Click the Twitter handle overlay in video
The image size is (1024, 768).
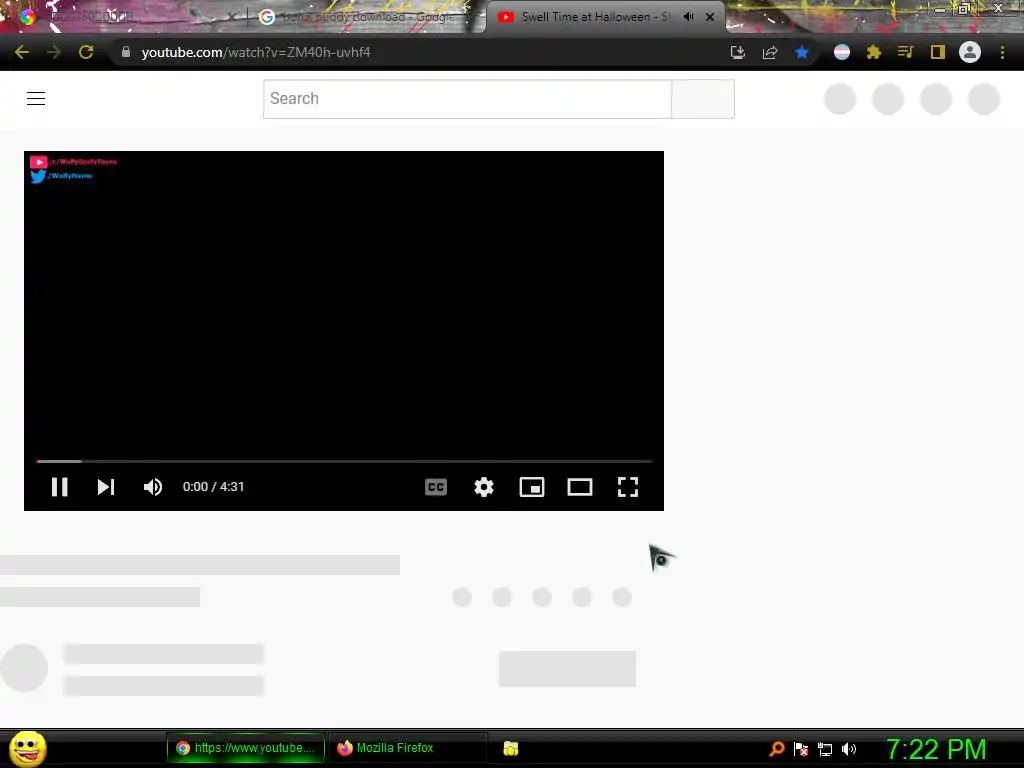(61, 176)
